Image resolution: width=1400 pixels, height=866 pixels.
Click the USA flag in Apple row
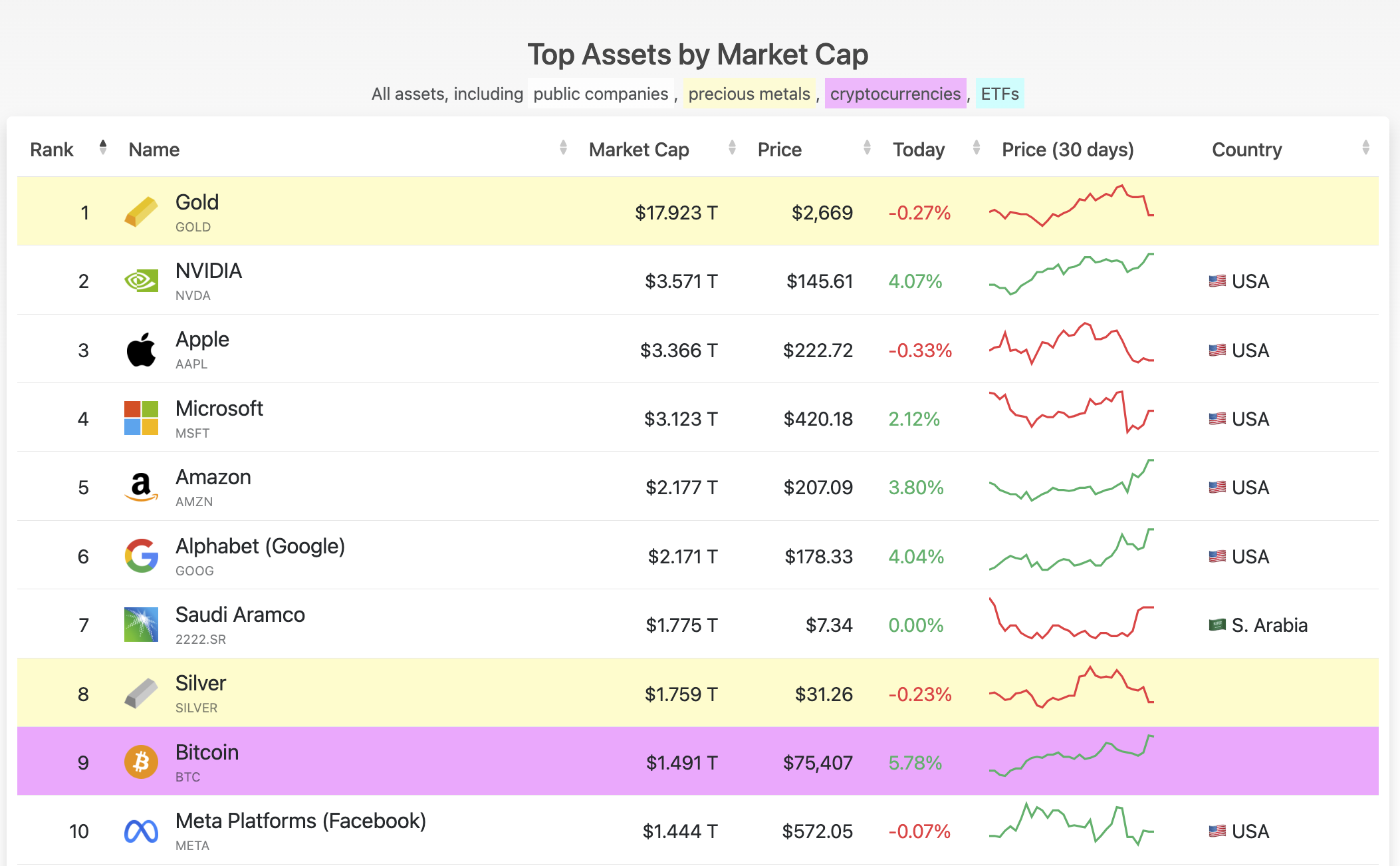point(1217,350)
